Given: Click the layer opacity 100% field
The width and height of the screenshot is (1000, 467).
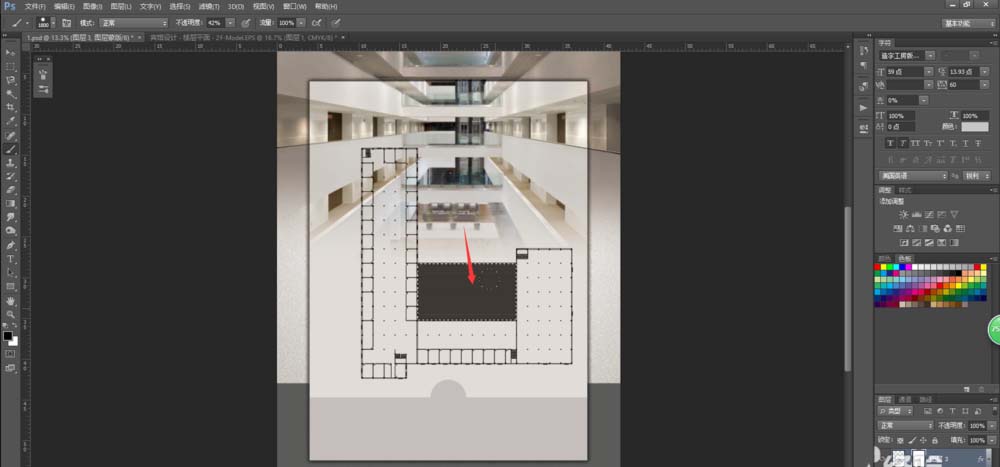Looking at the screenshot, I should 977,426.
